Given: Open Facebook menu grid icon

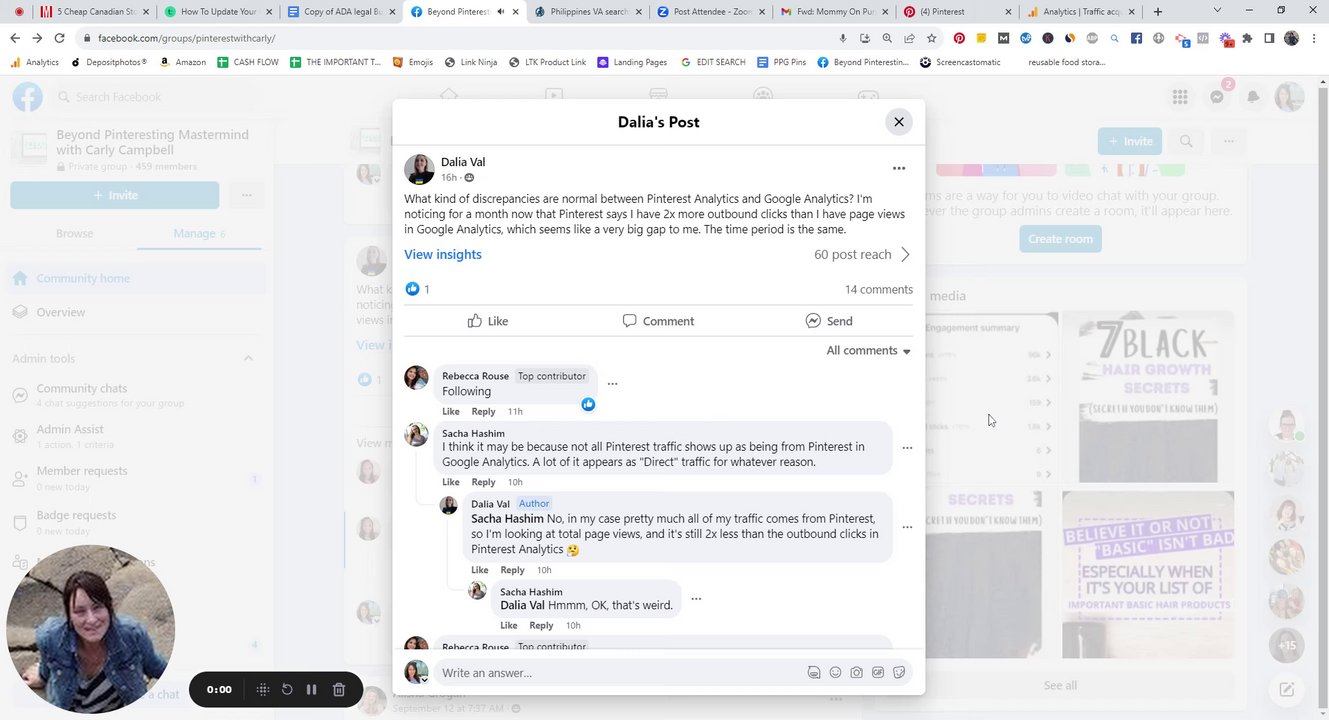Looking at the screenshot, I should [1180, 97].
